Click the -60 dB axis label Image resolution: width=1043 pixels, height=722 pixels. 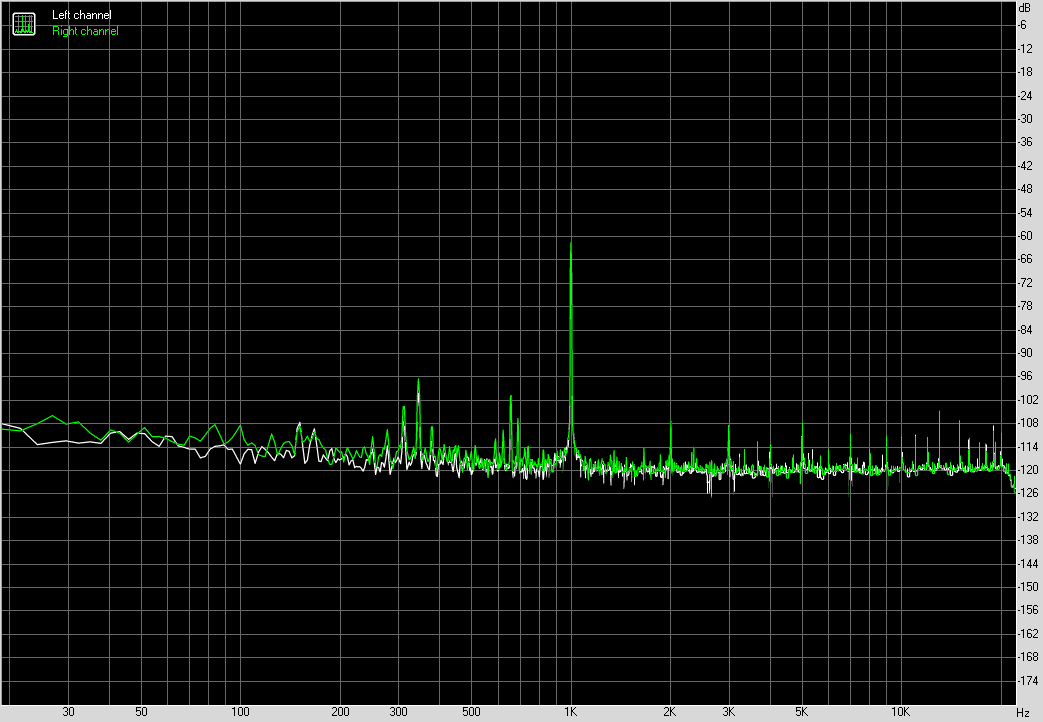point(1025,236)
